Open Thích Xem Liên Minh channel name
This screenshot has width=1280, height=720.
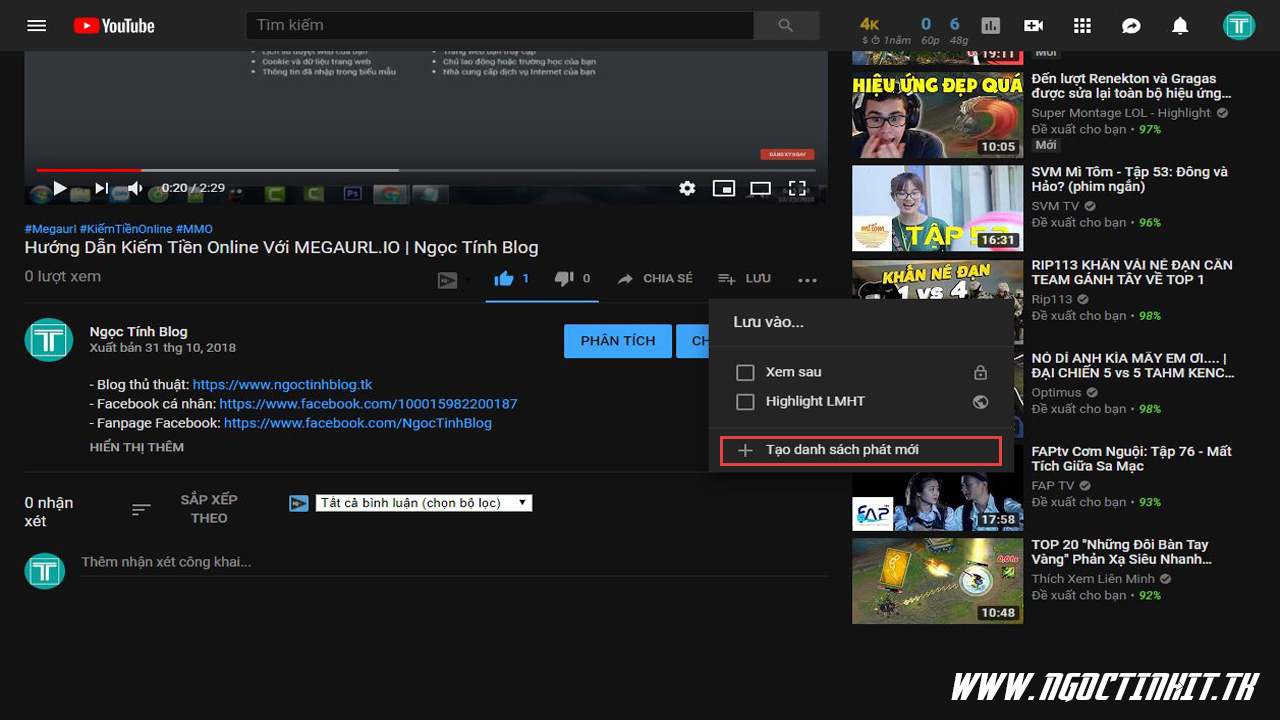1093,579
